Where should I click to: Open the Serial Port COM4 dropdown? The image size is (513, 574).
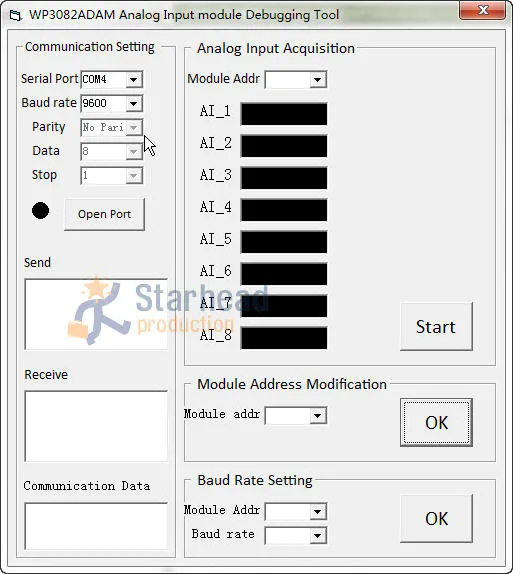pos(134,79)
